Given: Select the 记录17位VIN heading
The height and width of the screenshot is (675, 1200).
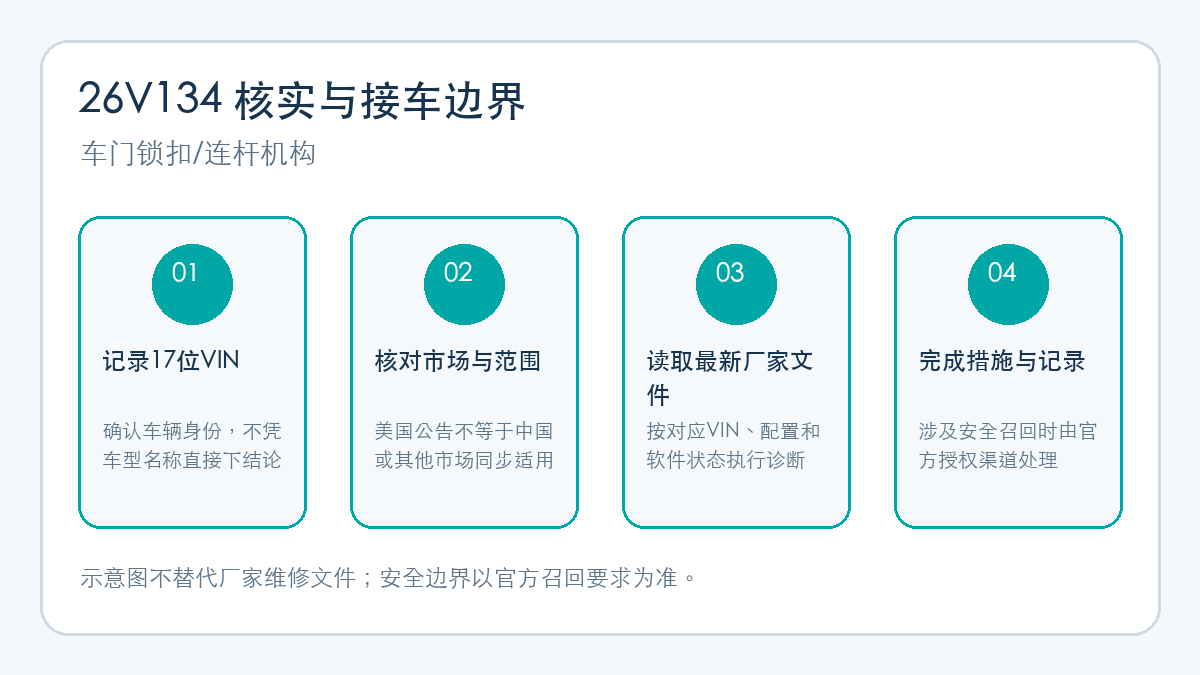Looking at the screenshot, I should pos(171,361).
